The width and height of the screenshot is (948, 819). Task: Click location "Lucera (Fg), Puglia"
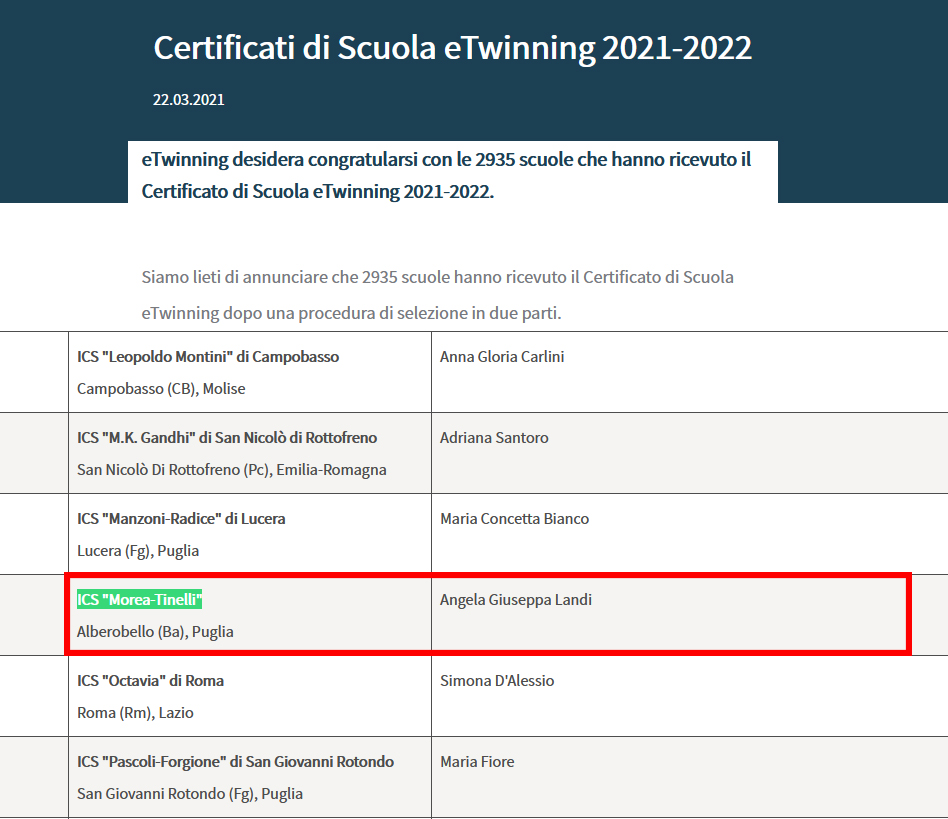tap(138, 551)
